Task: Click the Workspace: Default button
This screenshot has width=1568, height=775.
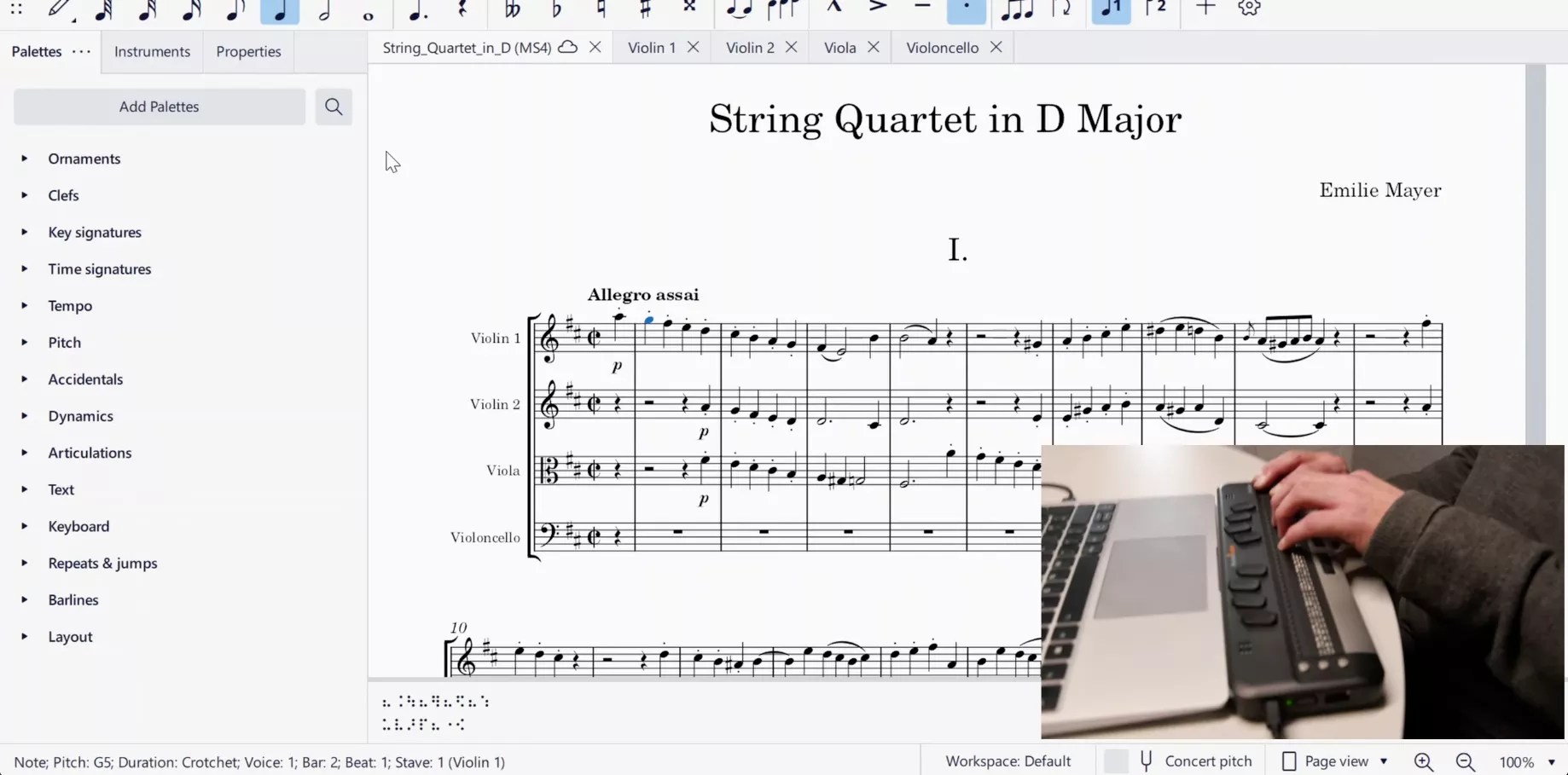Action: tap(1008, 761)
